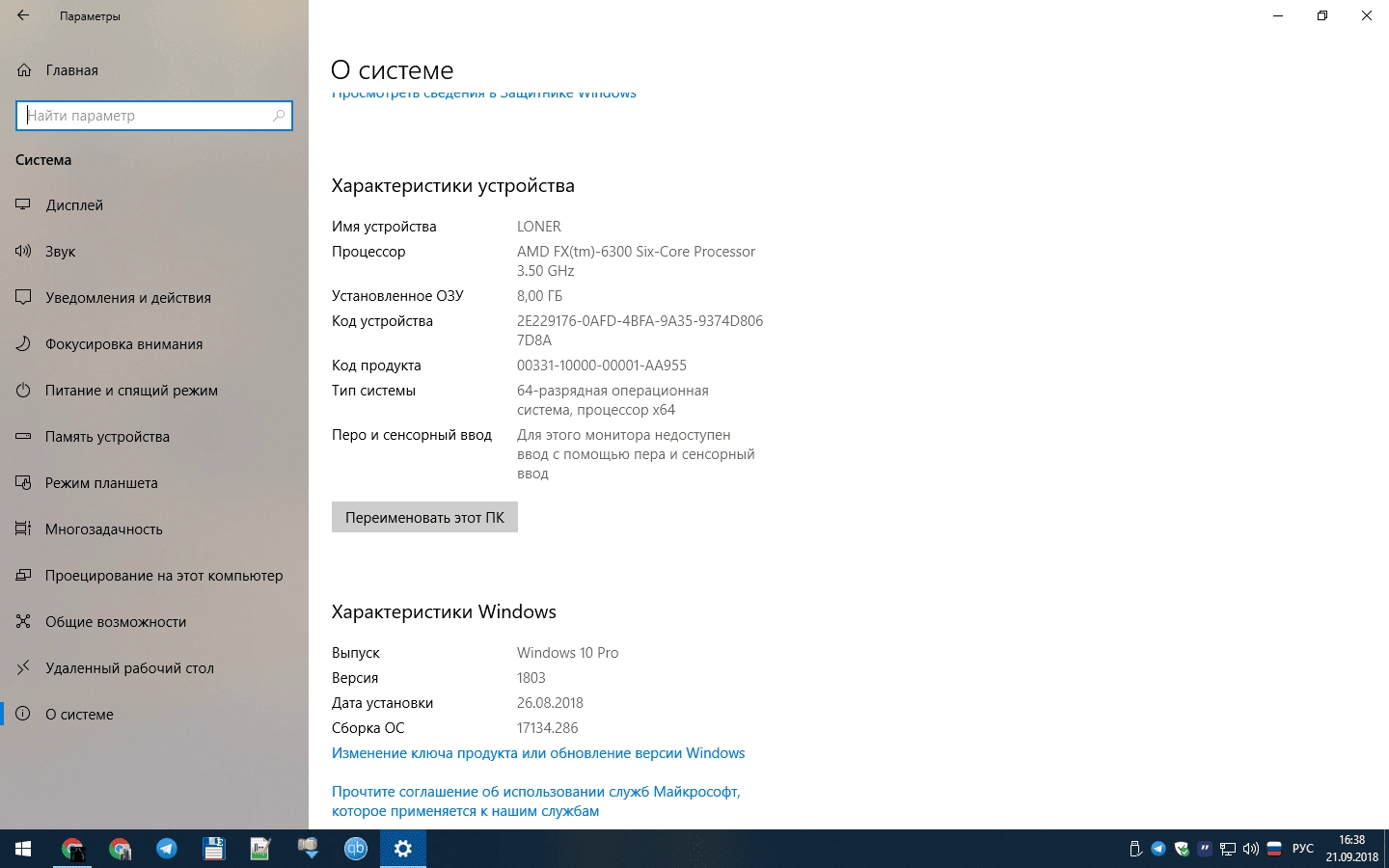Open Изменение ключа продукта link
Image resolution: width=1389 pixels, height=868 pixels.
pyautogui.click(x=538, y=753)
